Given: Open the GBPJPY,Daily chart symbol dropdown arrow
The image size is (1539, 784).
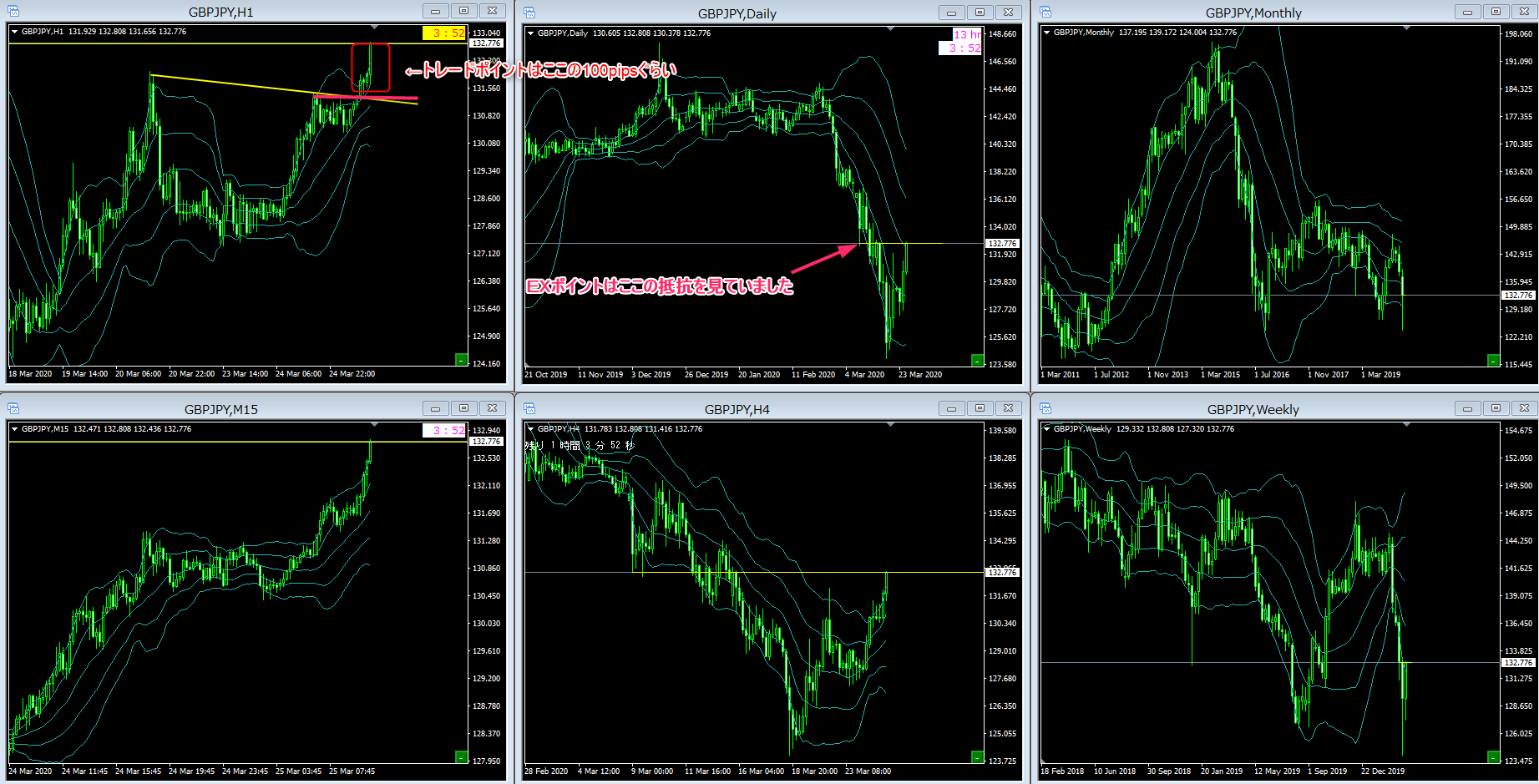Looking at the screenshot, I should pyautogui.click(x=531, y=33).
